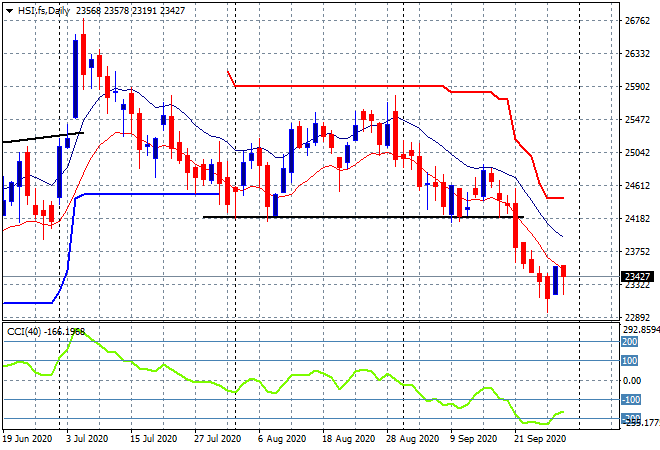The height and width of the screenshot is (450, 660).
Task: Select the CCI -100 level marker
Action: (x=631, y=399)
